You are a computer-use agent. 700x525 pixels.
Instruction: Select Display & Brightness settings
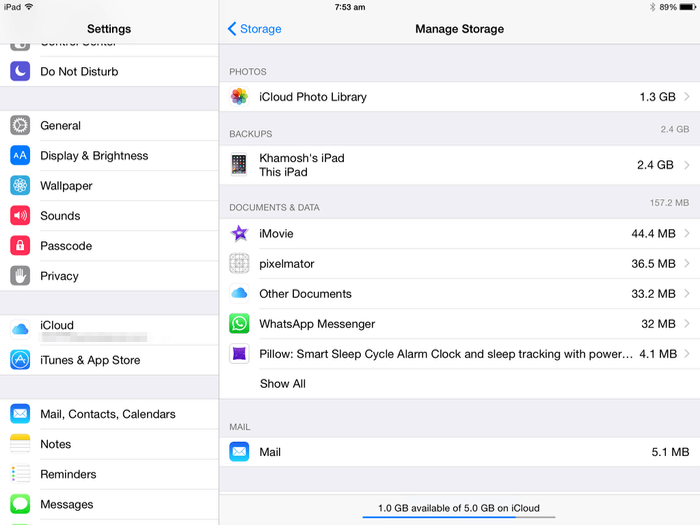(x=109, y=155)
